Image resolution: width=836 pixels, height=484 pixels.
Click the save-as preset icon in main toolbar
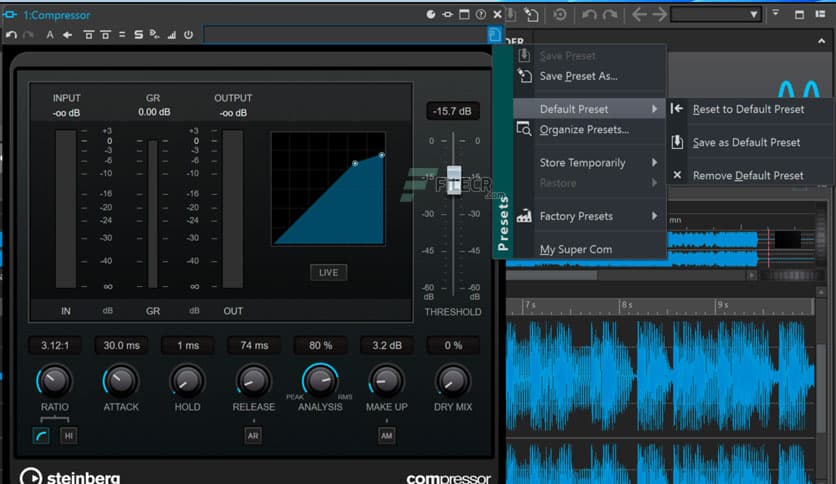531,15
